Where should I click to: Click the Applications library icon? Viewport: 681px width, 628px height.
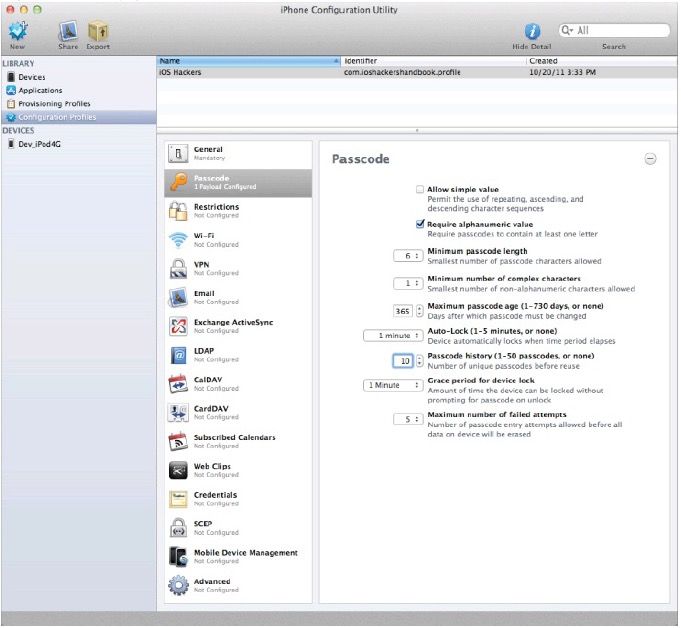(x=11, y=90)
